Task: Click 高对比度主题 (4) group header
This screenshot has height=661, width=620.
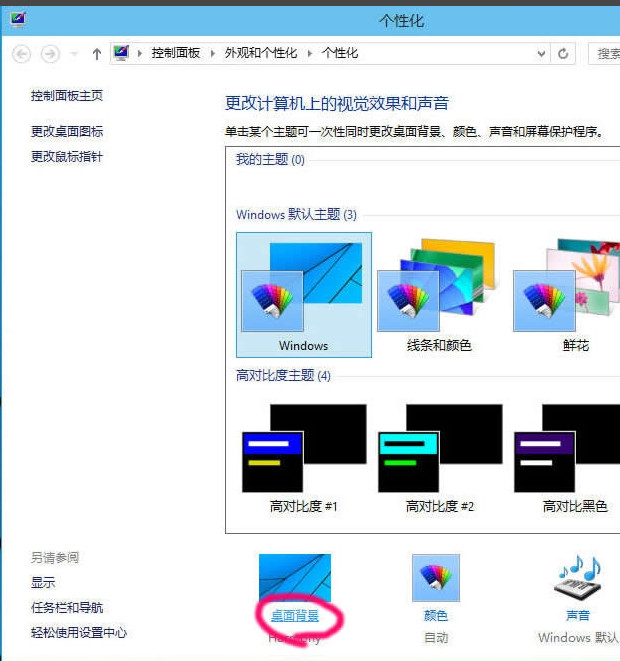Action: 283,375
